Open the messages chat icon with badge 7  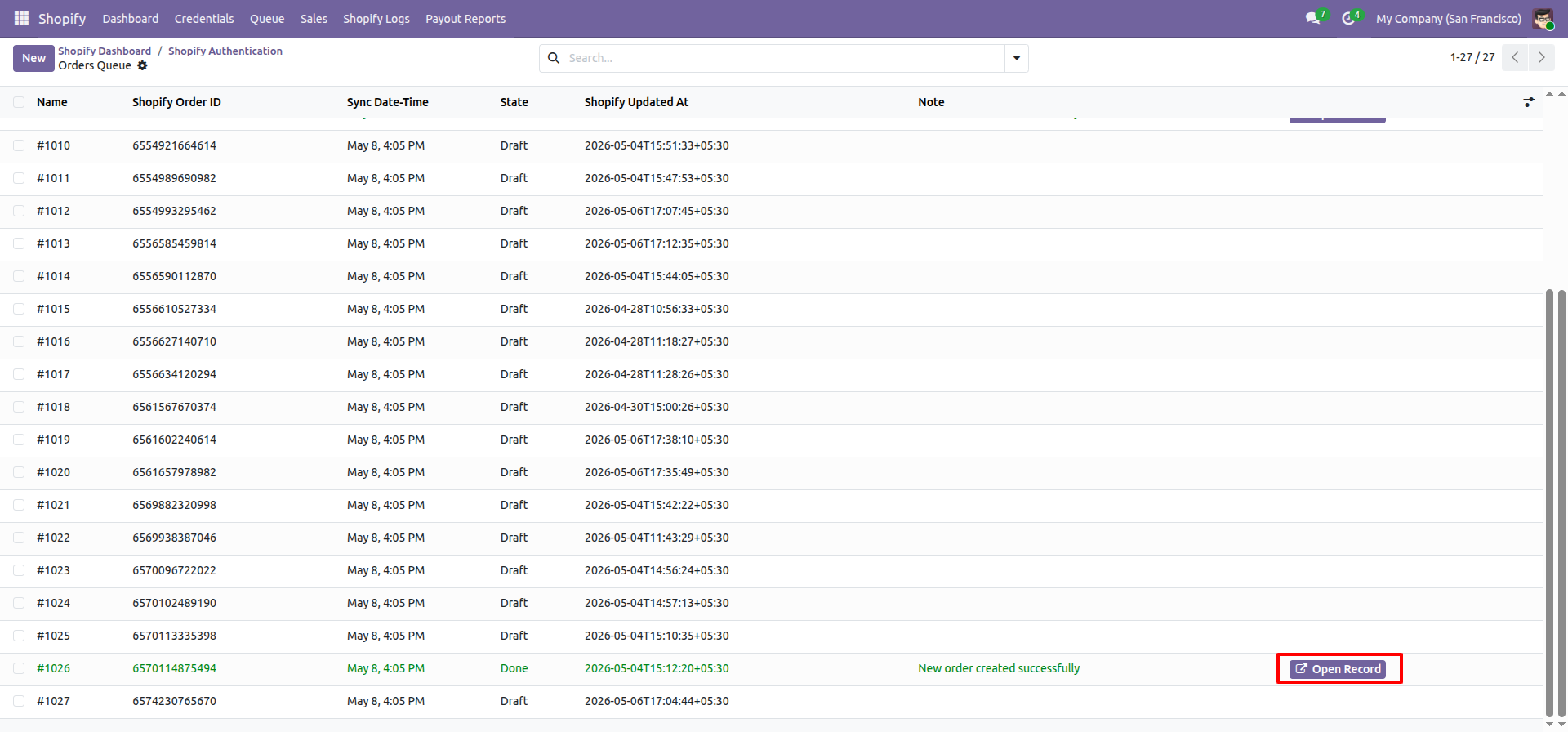click(1312, 18)
